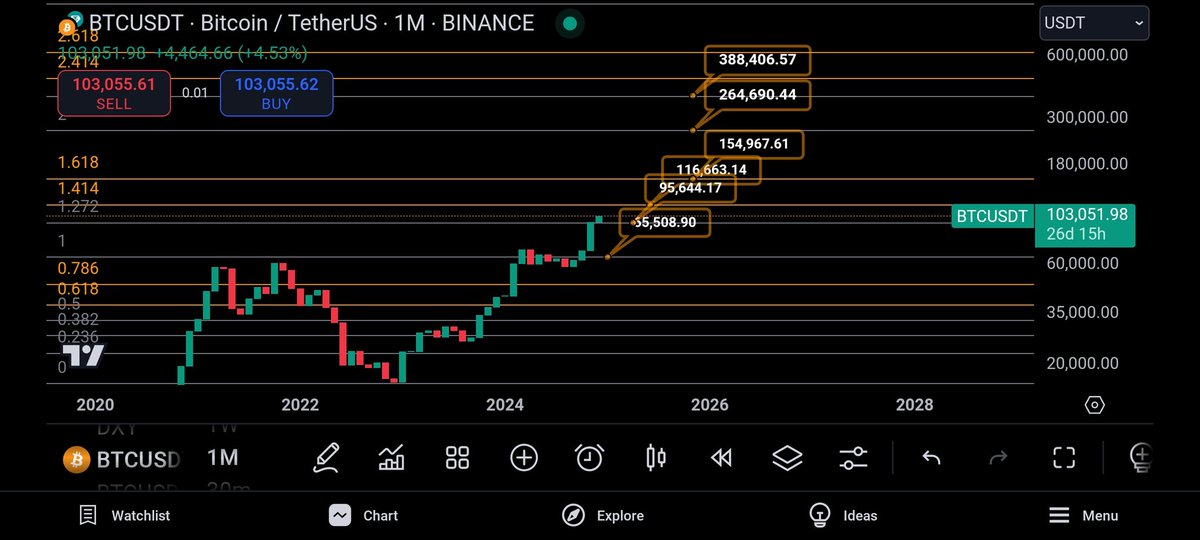Select the 95,644.17 price note
The height and width of the screenshot is (540, 1200).
690,188
